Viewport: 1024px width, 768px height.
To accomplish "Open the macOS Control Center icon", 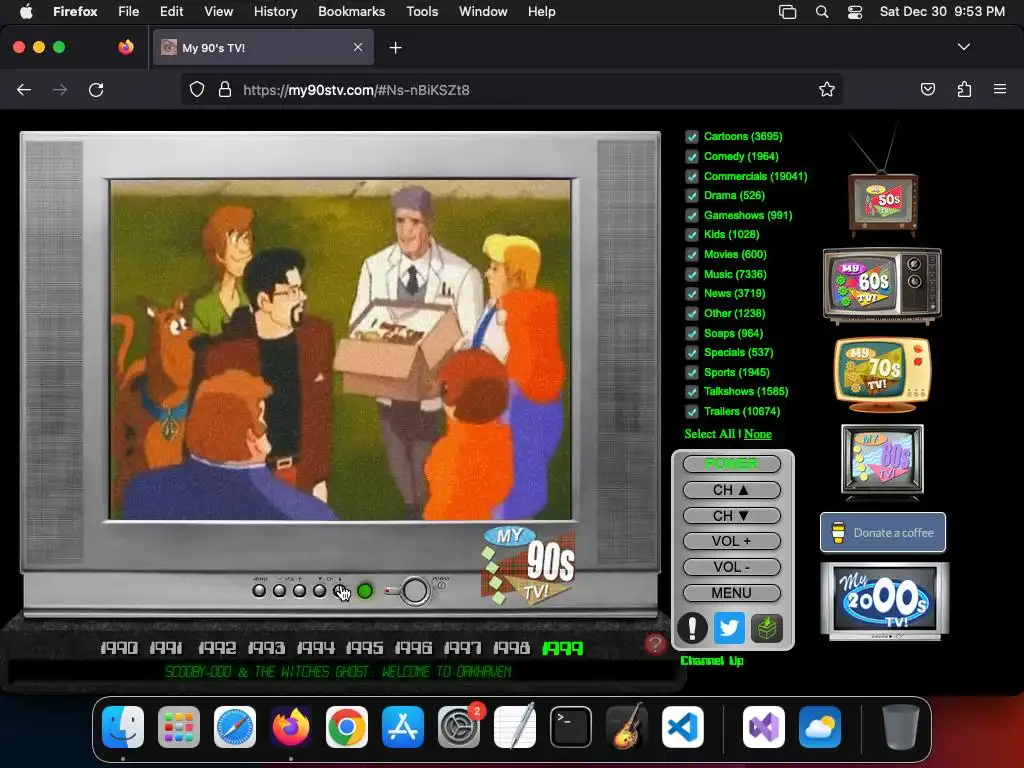I will 855,12.
